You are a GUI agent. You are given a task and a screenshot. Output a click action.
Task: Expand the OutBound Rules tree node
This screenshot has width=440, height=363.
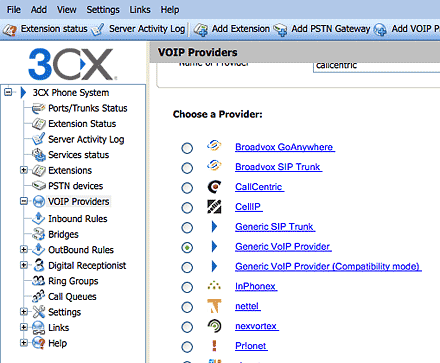pos(24,249)
